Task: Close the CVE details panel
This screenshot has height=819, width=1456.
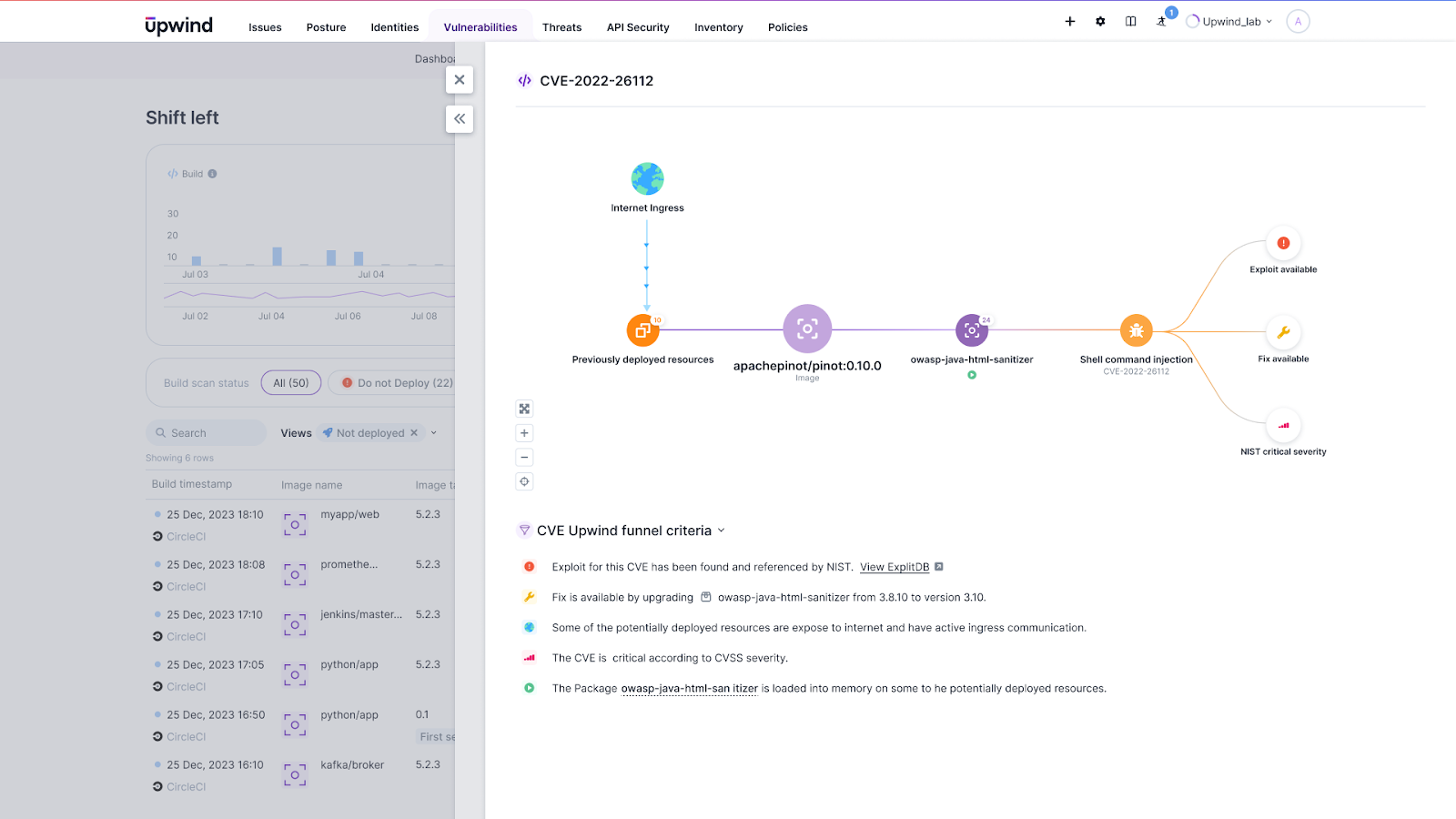Action: (460, 80)
